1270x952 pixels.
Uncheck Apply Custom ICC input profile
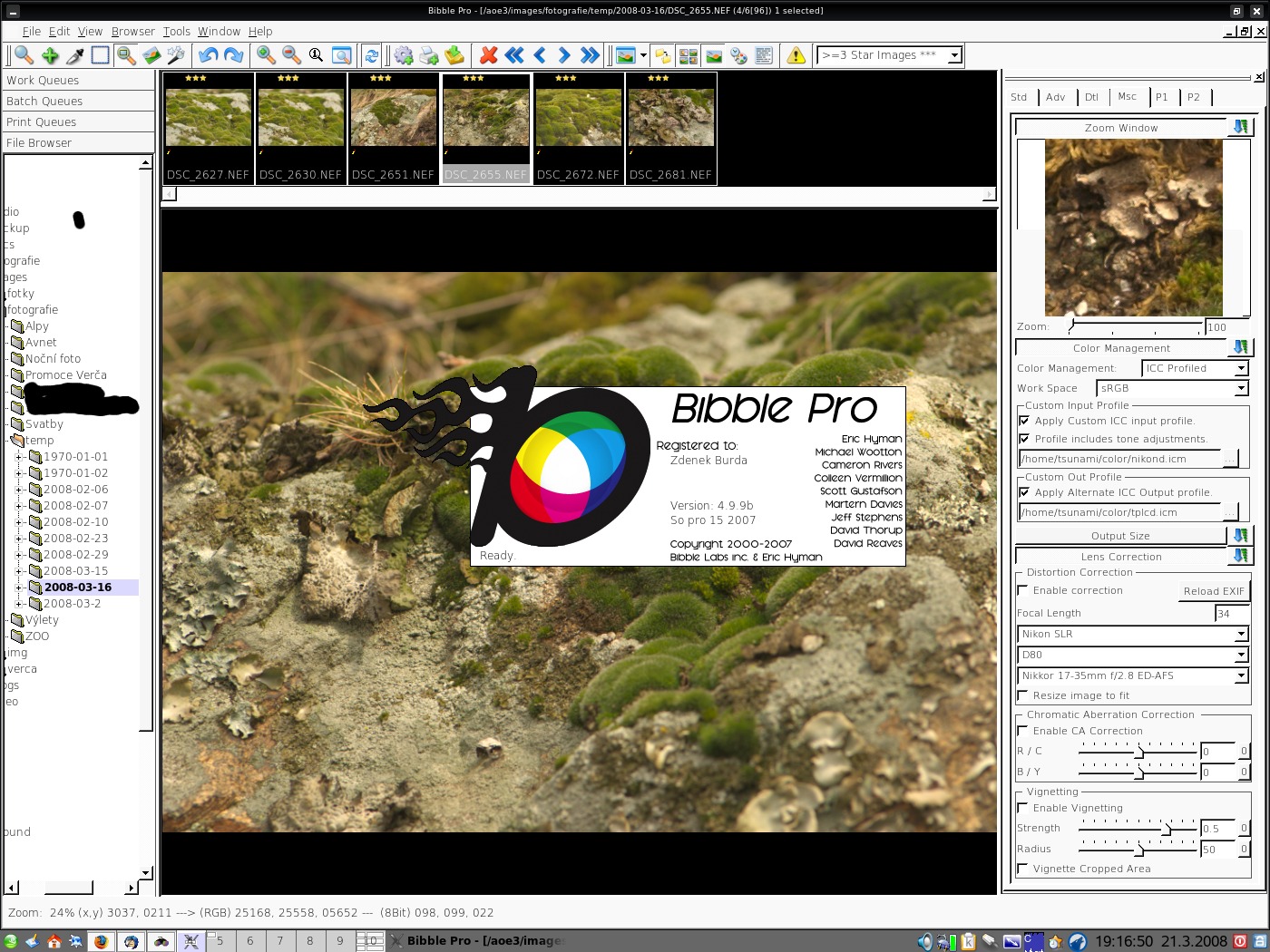point(1024,421)
